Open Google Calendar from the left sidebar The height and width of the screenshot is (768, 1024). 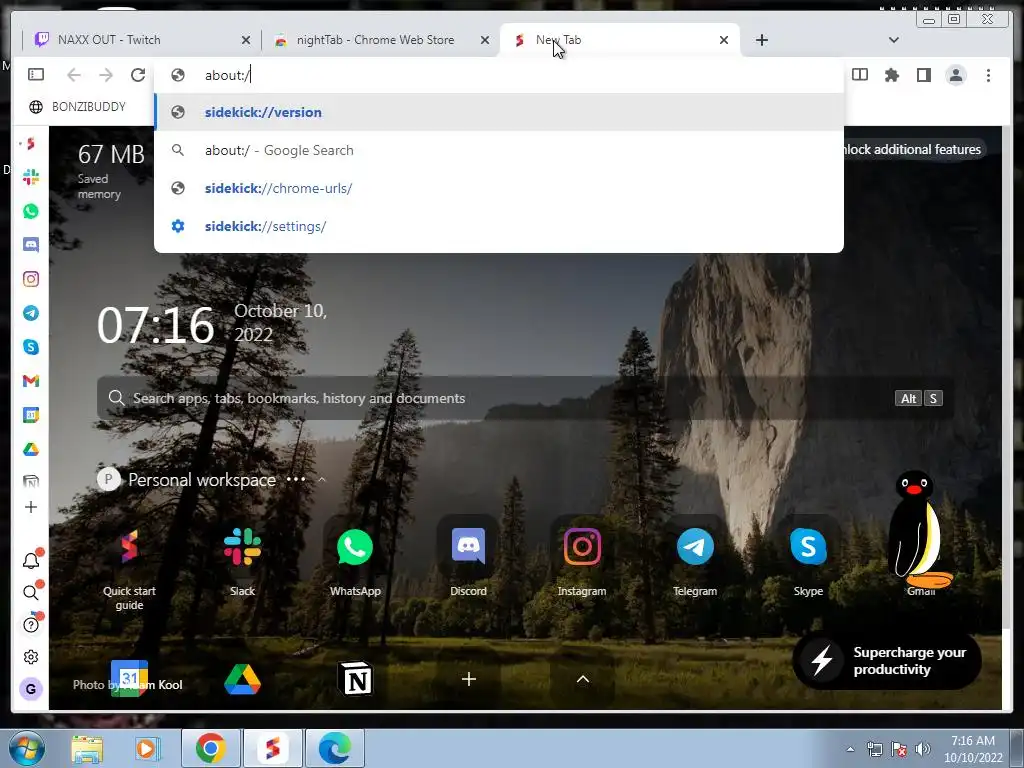[x=31, y=415]
